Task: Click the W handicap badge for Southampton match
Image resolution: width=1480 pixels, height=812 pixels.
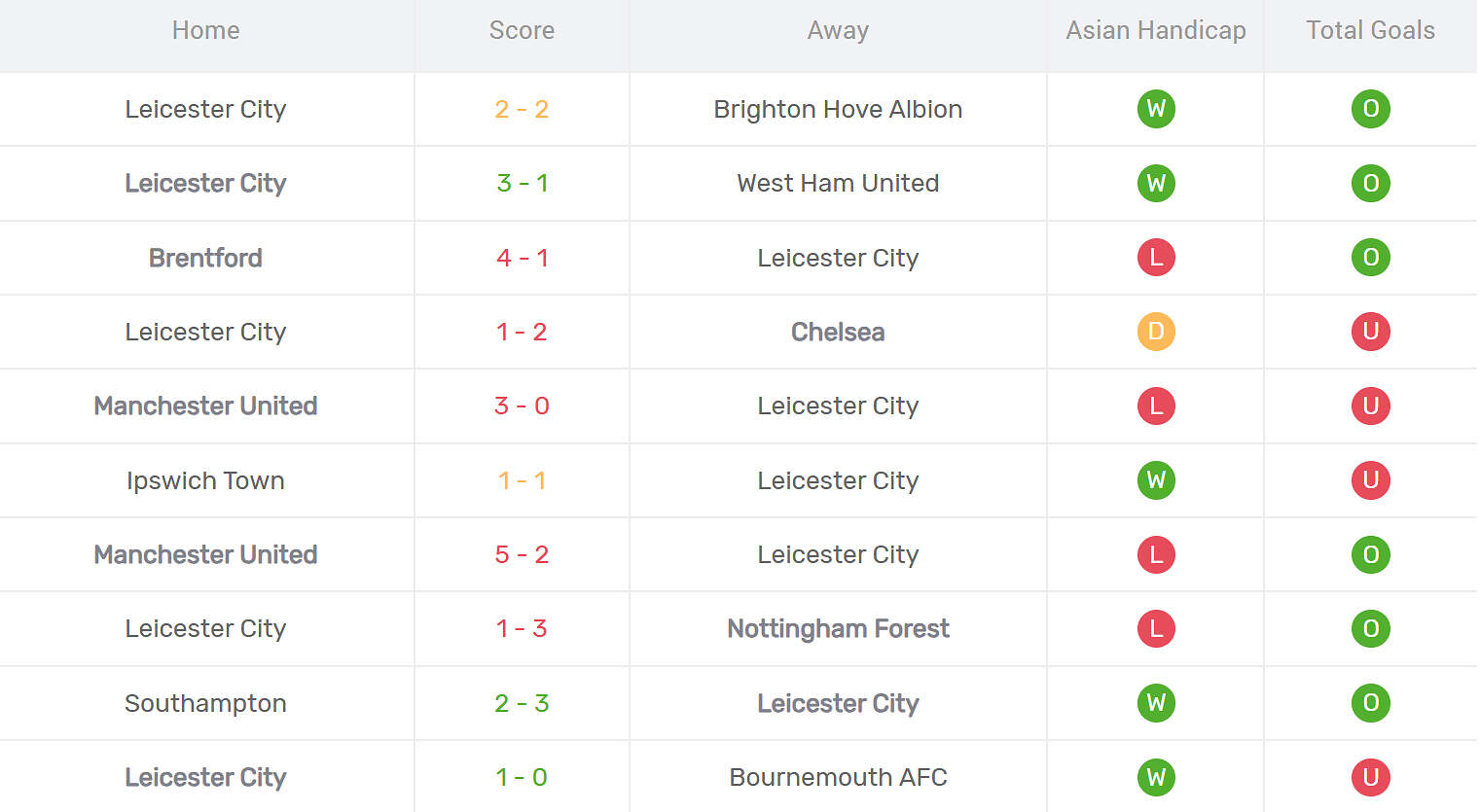Action: pyautogui.click(x=1156, y=703)
